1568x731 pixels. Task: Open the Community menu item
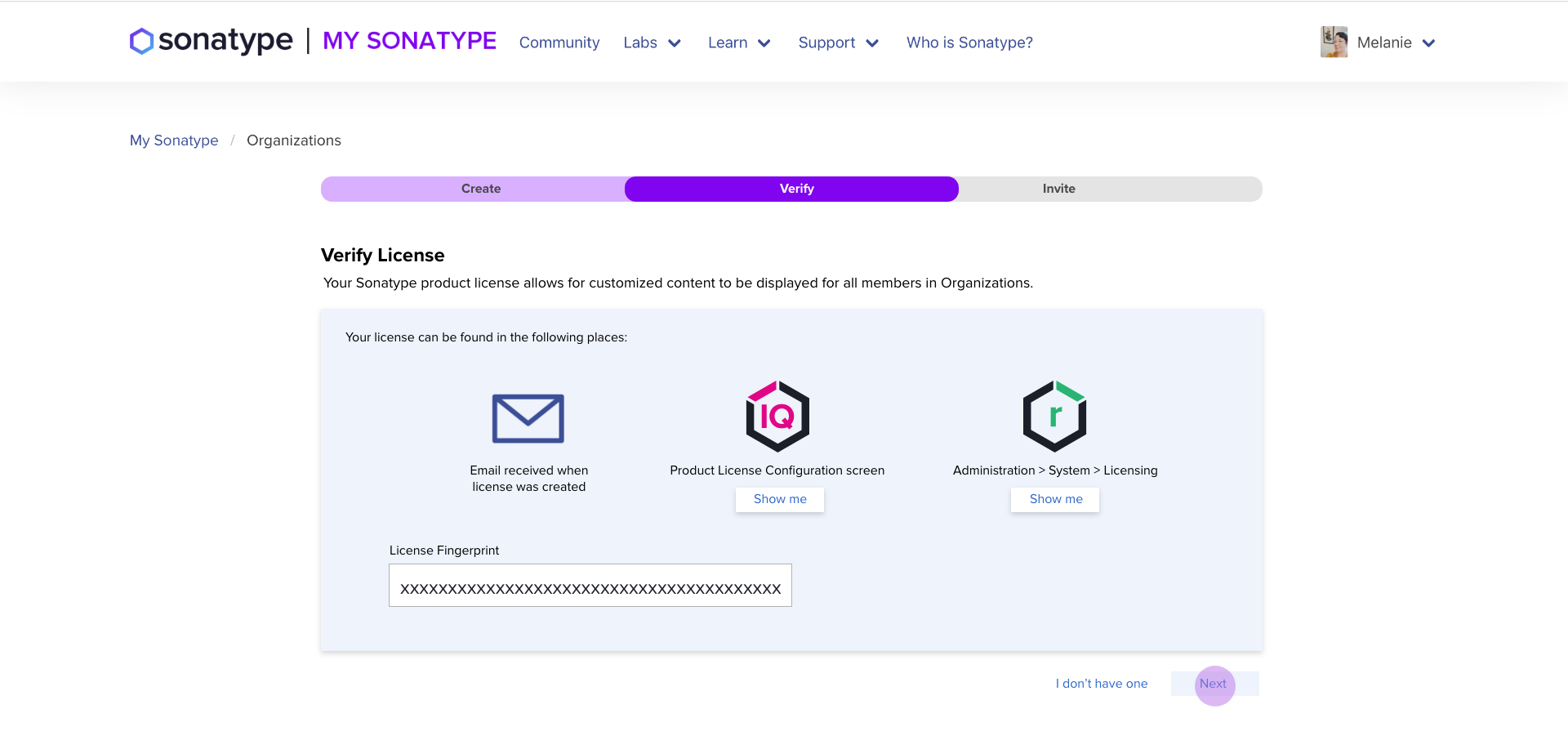(559, 42)
